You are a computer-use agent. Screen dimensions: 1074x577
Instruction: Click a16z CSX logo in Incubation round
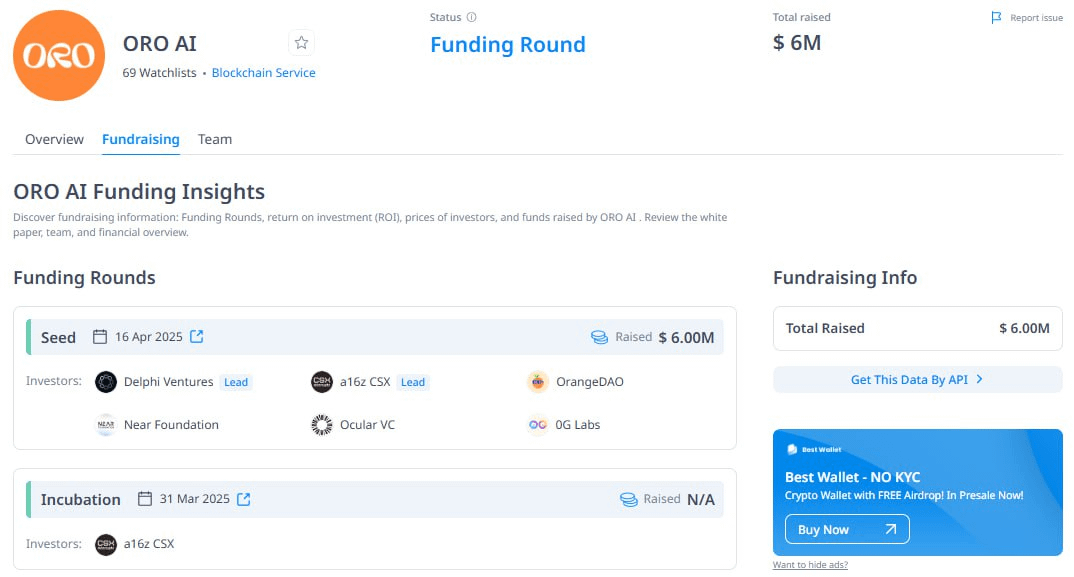tap(106, 545)
